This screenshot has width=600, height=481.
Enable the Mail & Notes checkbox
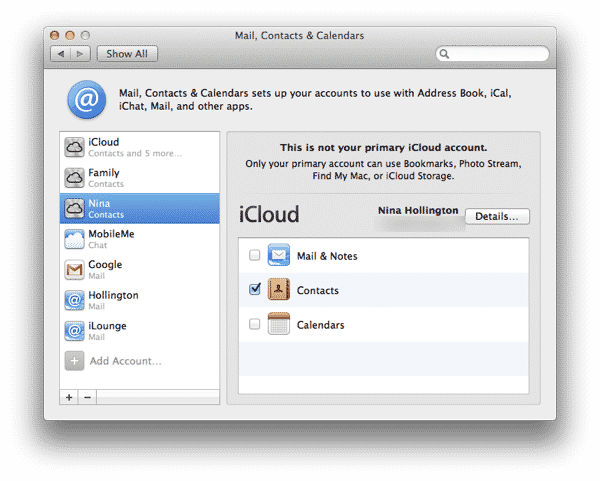click(254, 255)
